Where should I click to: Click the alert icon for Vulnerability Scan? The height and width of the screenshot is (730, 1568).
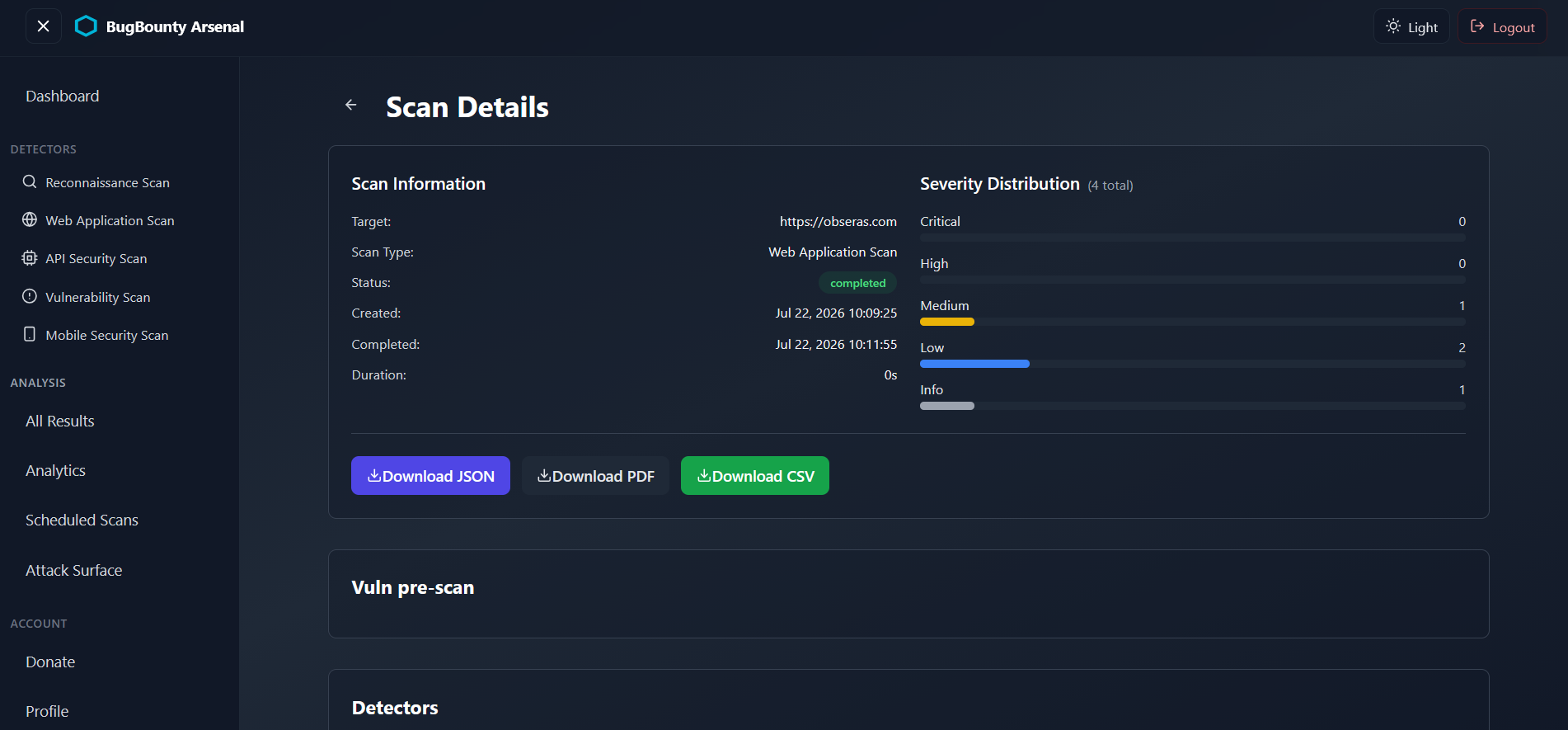tap(30, 296)
